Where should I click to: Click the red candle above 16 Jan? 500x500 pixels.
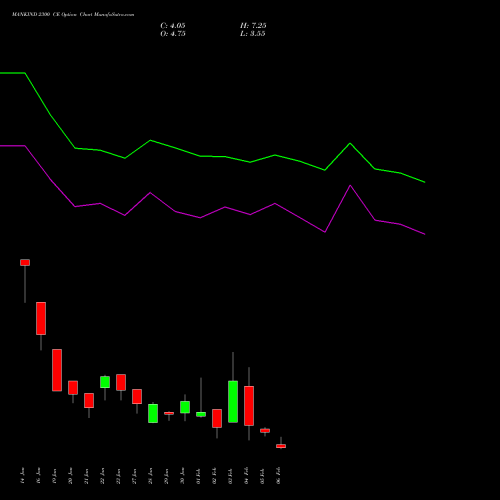pos(41,318)
